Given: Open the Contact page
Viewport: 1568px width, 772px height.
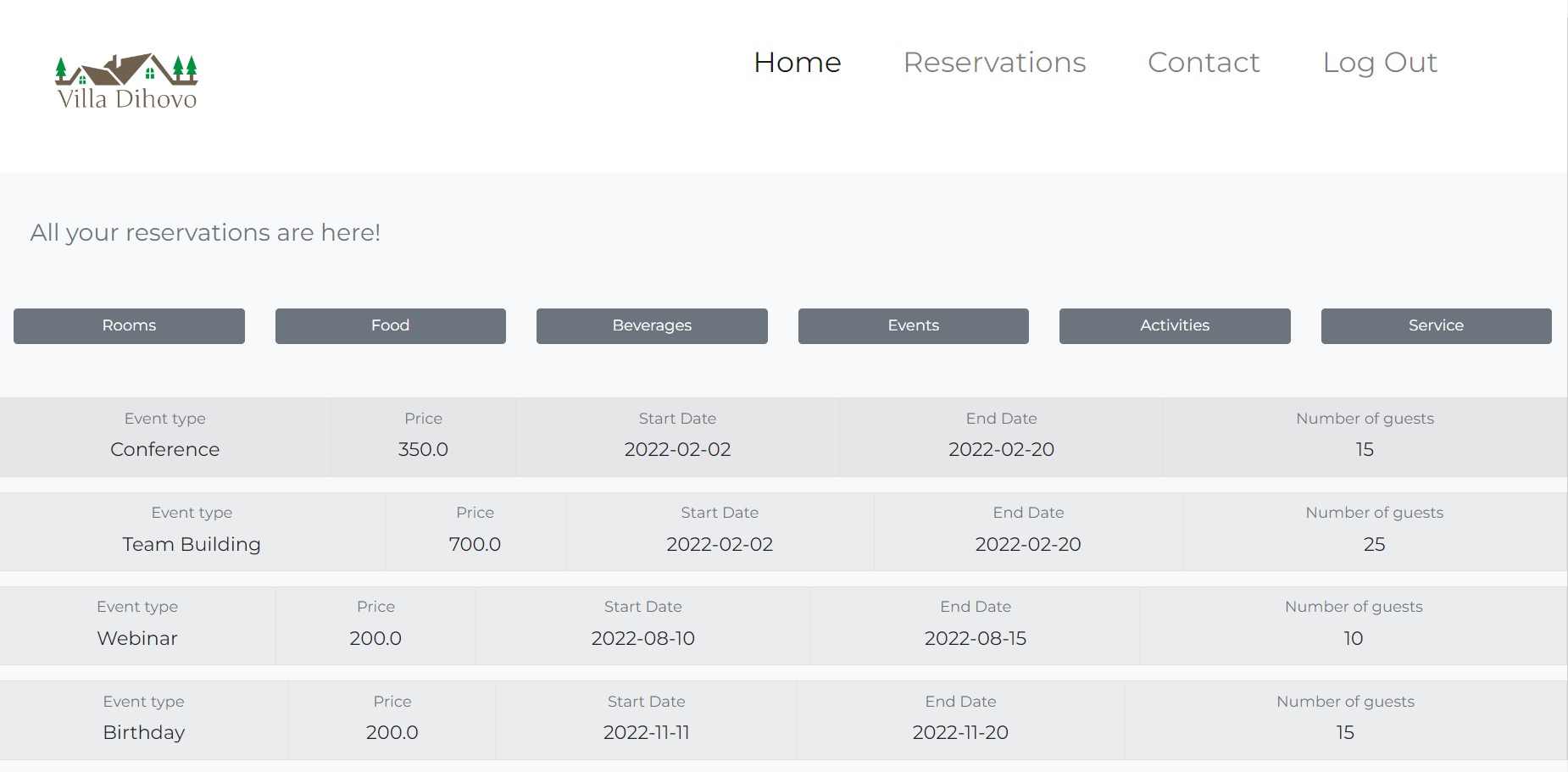Looking at the screenshot, I should [1203, 63].
